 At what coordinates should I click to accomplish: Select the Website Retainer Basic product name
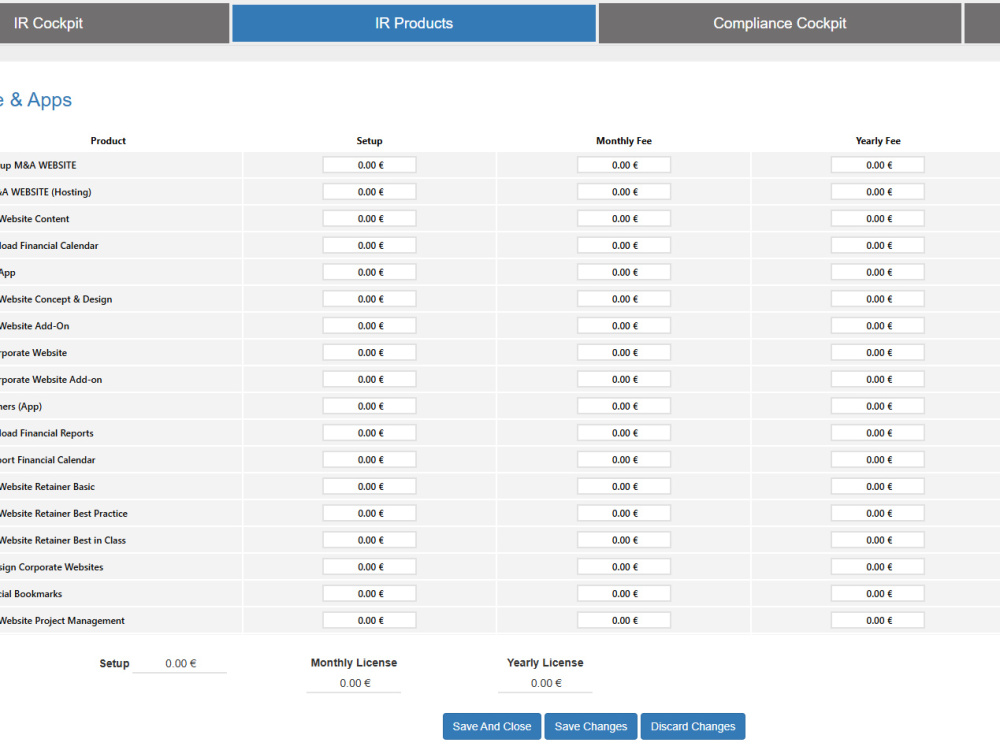pyautogui.click(x=47, y=487)
